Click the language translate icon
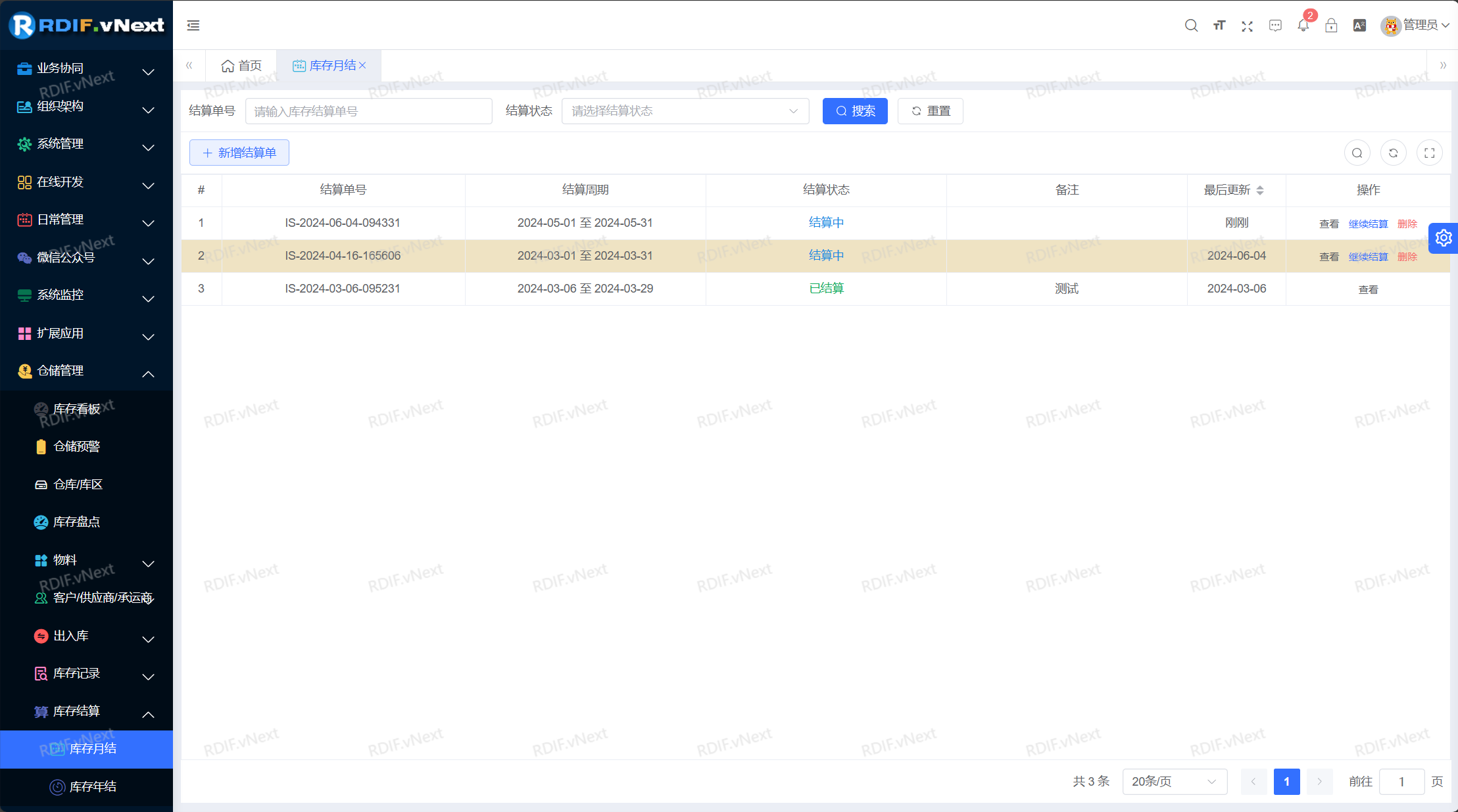 1359,26
